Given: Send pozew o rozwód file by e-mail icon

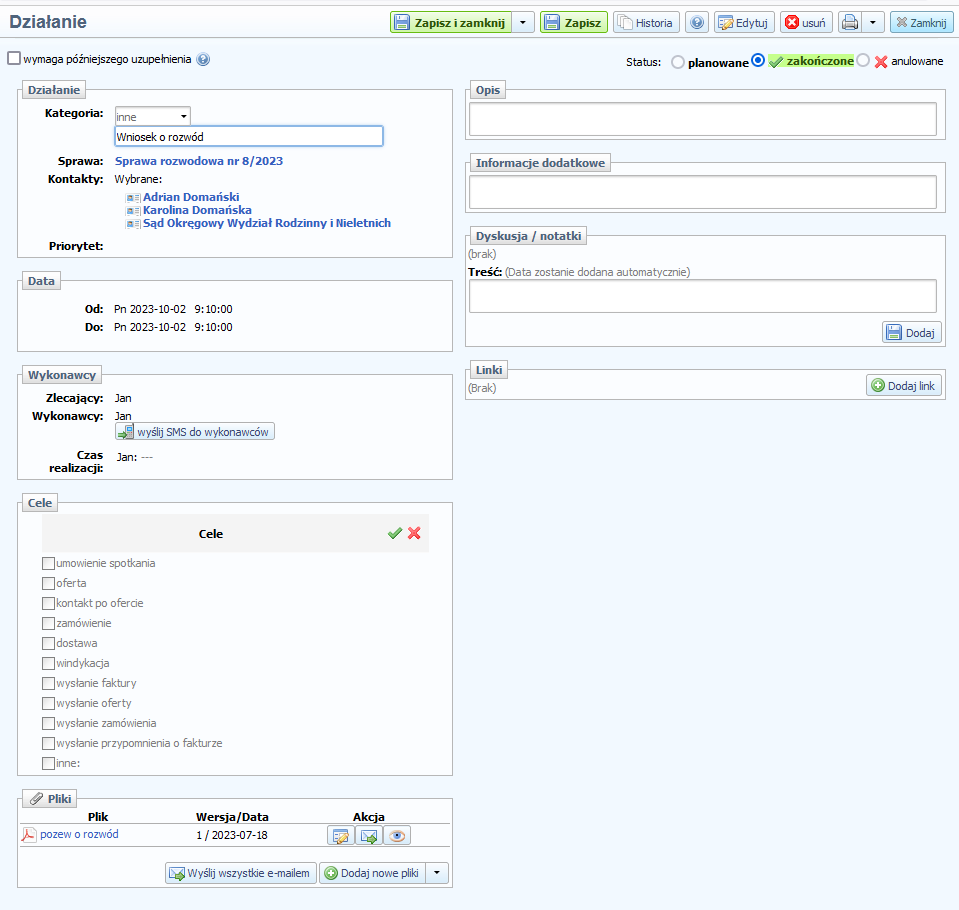Looking at the screenshot, I should pyautogui.click(x=369, y=836).
